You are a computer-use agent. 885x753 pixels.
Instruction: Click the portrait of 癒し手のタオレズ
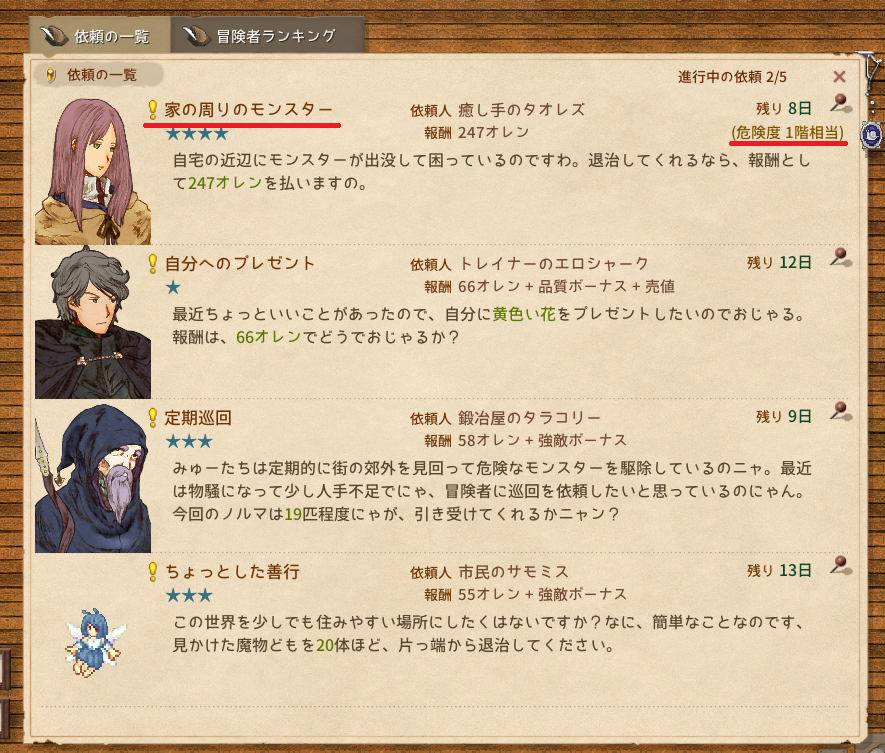point(93,171)
